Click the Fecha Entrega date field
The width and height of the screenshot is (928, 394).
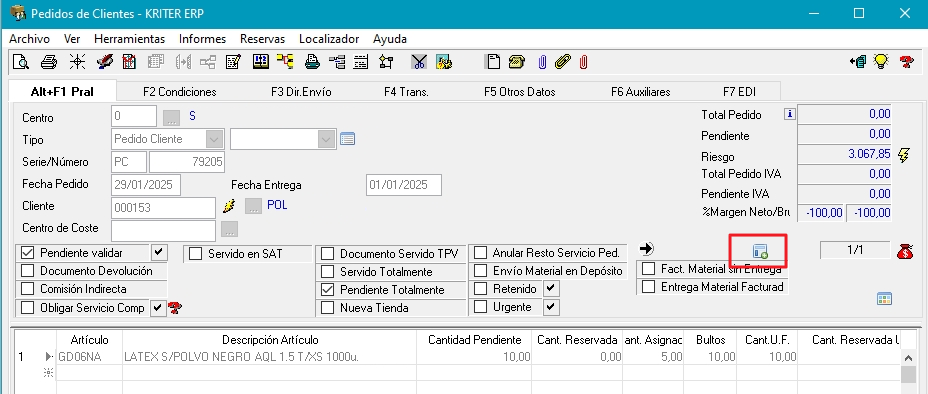[x=404, y=185]
